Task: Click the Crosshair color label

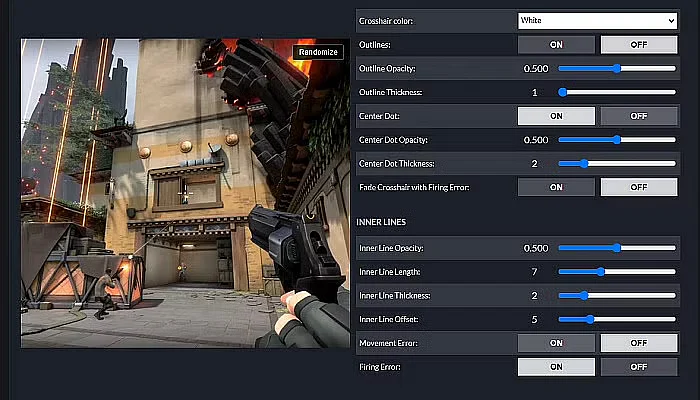Action: click(x=386, y=21)
